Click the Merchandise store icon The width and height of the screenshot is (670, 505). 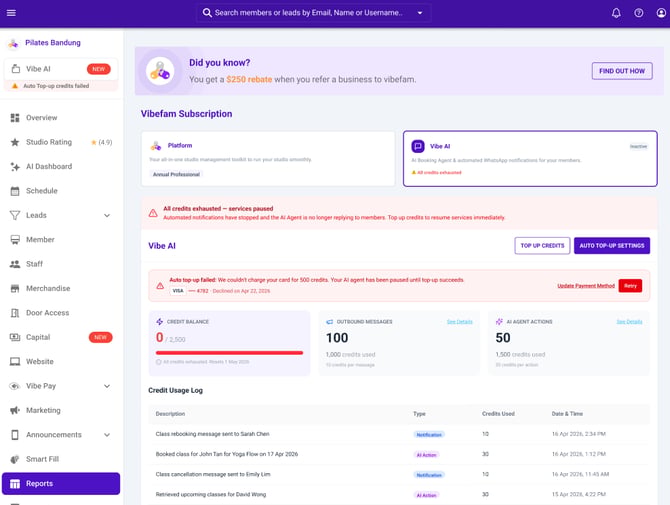click(x=15, y=288)
